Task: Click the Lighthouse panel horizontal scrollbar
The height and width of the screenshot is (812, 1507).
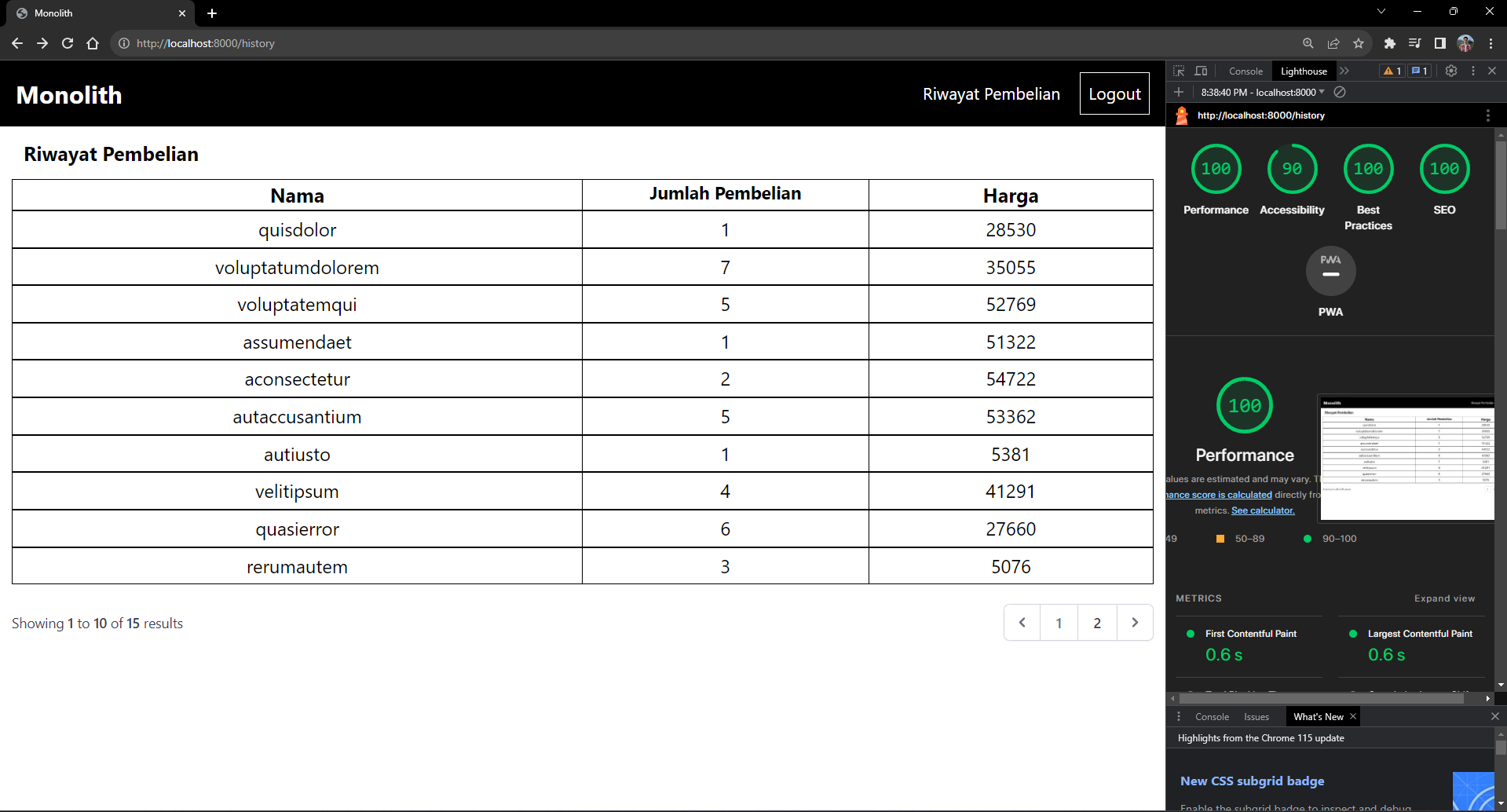Action: coord(1321,698)
